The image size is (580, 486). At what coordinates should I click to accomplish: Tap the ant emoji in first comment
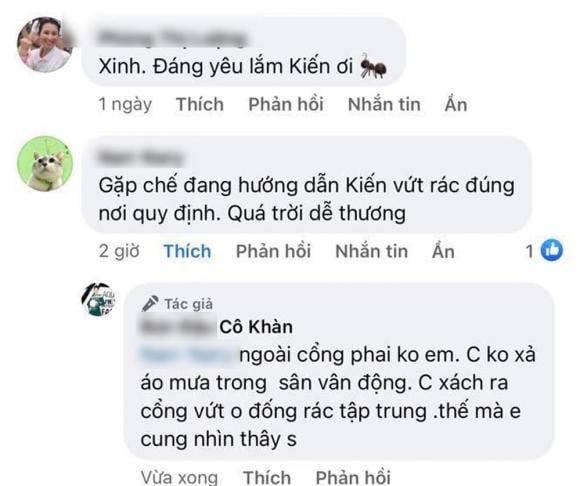pos(373,66)
